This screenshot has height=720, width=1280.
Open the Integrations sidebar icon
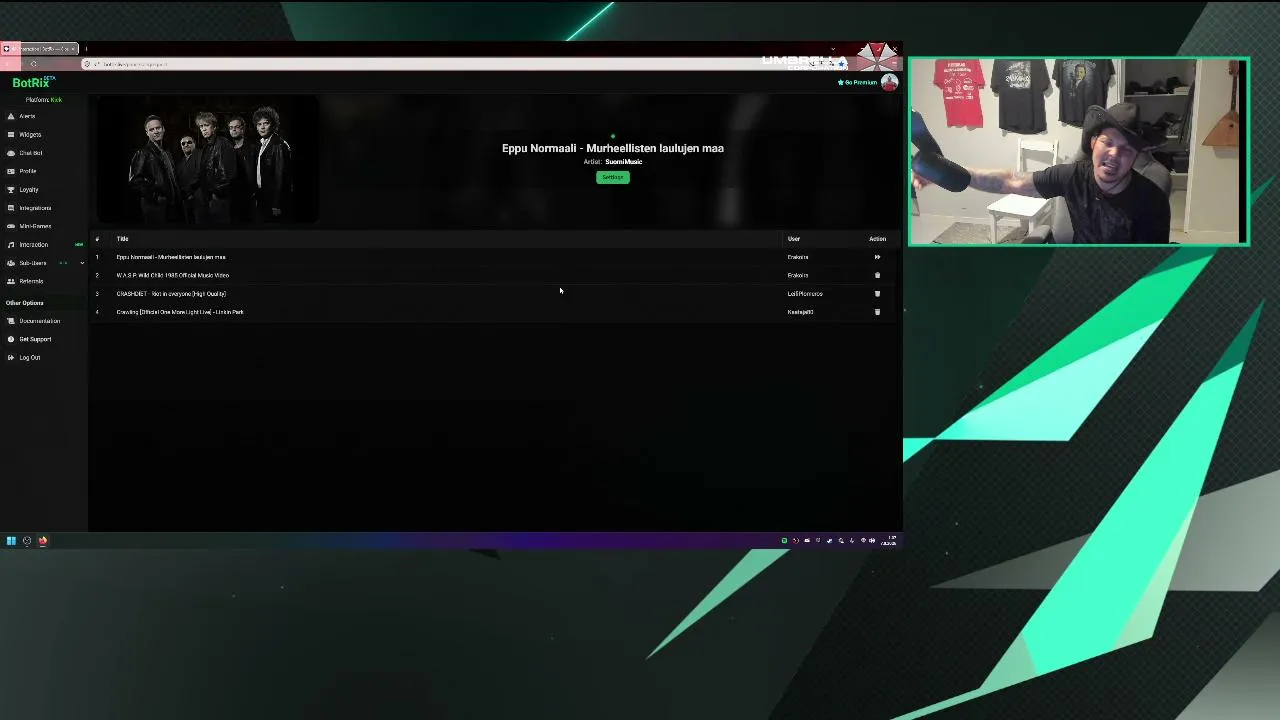[11, 208]
